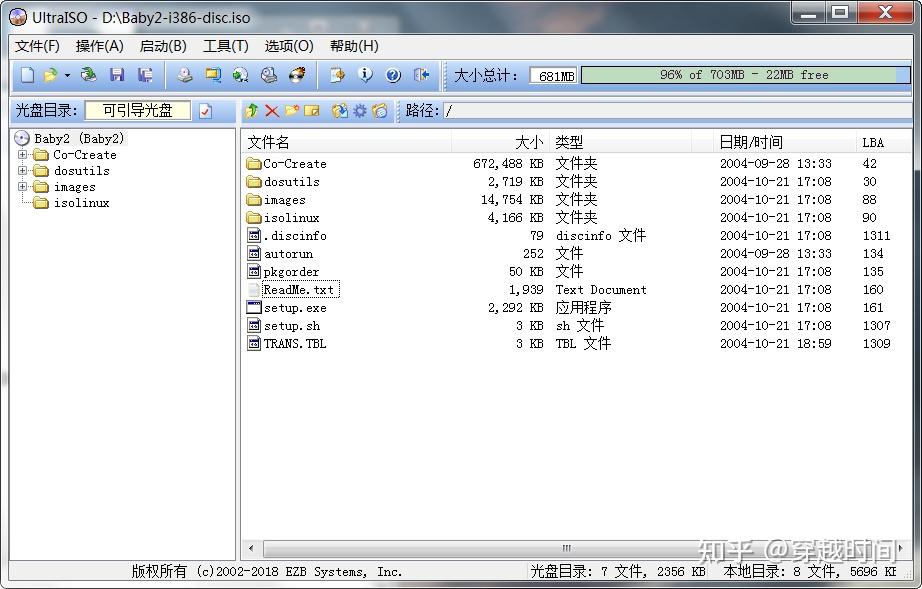The width and height of the screenshot is (922, 589).
Task: Expand the Co-Create folder in the tree
Action: (x=22, y=155)
